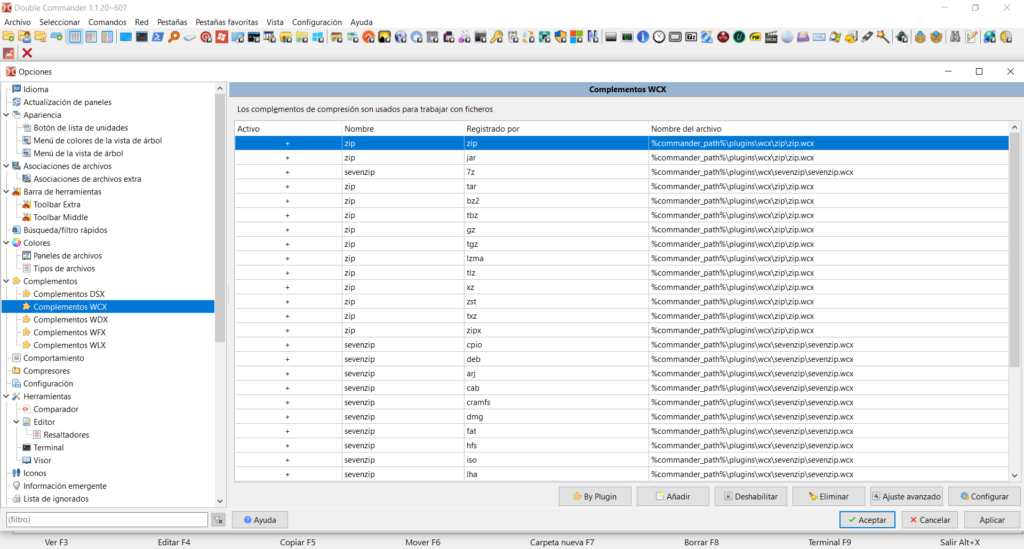Click the magnifying glass search toolbar icon
The height and width of the screenshot is (549, 1024).
[174, 37]
